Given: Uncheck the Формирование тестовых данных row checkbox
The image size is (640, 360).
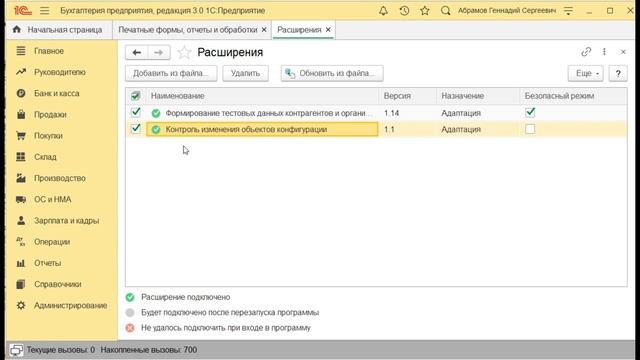Looking at the screenshot, I should 136,112.
